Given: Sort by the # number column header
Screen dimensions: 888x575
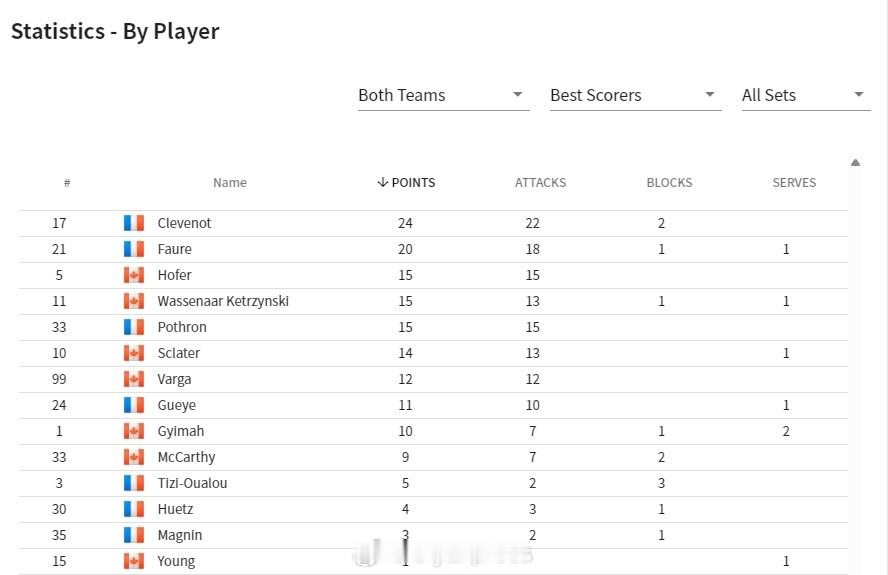Looking at the screenshot, I should pyautogui.click(x=67, y=182).
